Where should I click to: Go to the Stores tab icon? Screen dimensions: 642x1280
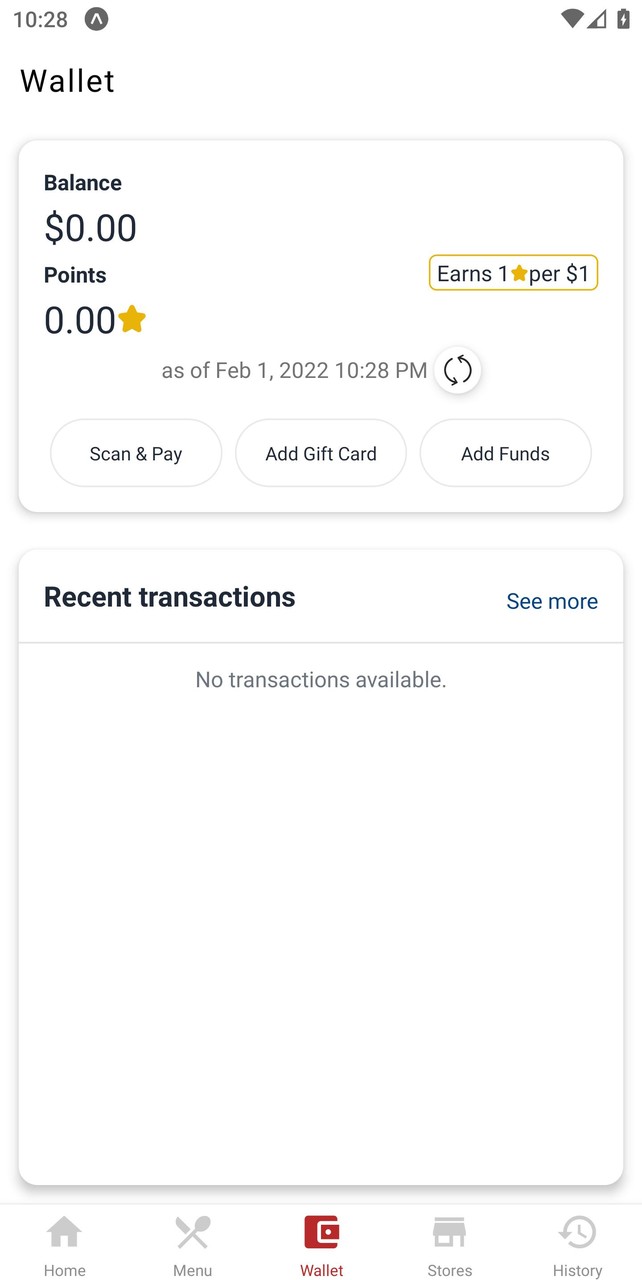tap(449, 1233)
